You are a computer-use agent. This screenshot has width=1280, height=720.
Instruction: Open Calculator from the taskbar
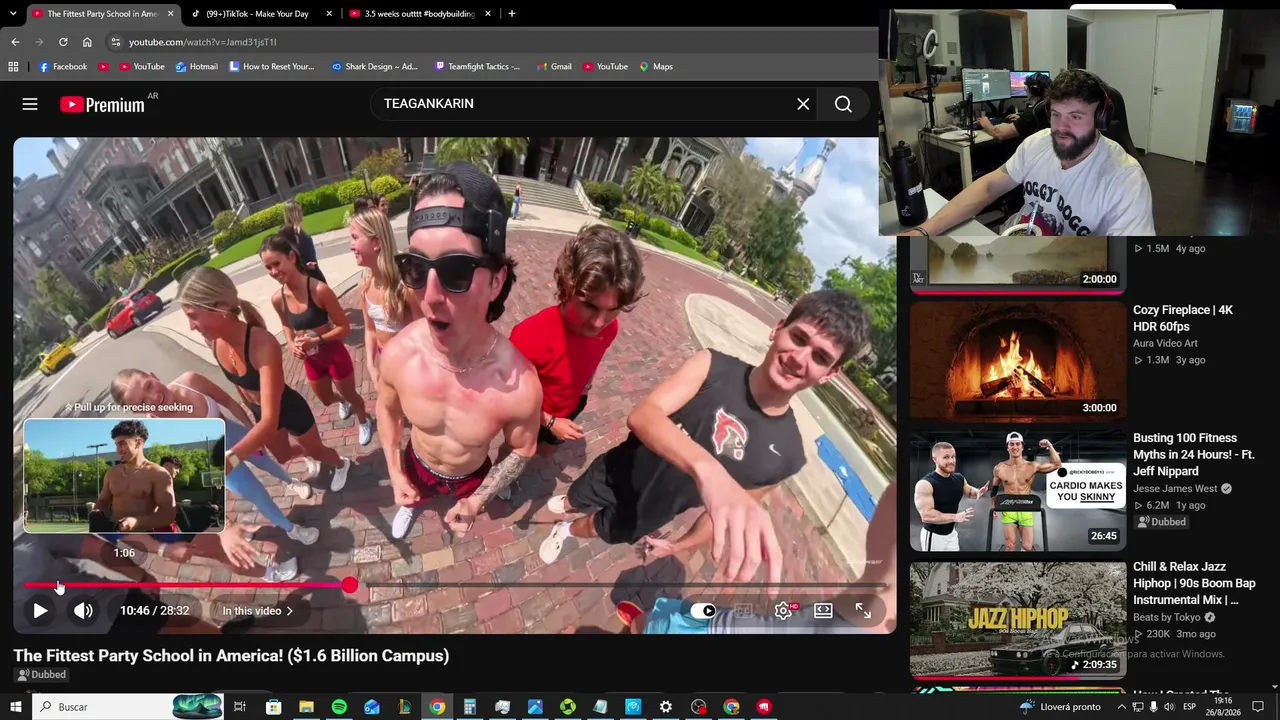tap(469, 707)
